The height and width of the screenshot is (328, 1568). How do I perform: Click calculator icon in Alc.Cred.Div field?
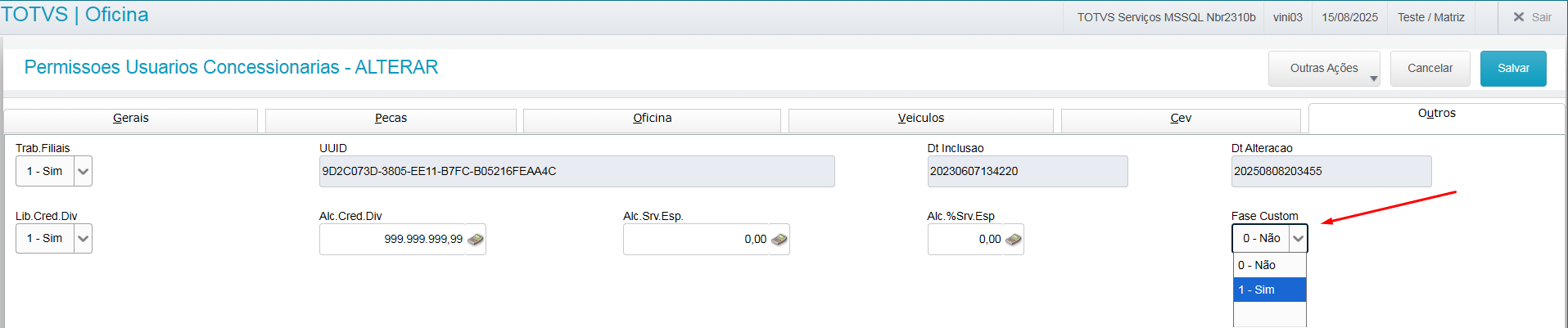point(476,240)
